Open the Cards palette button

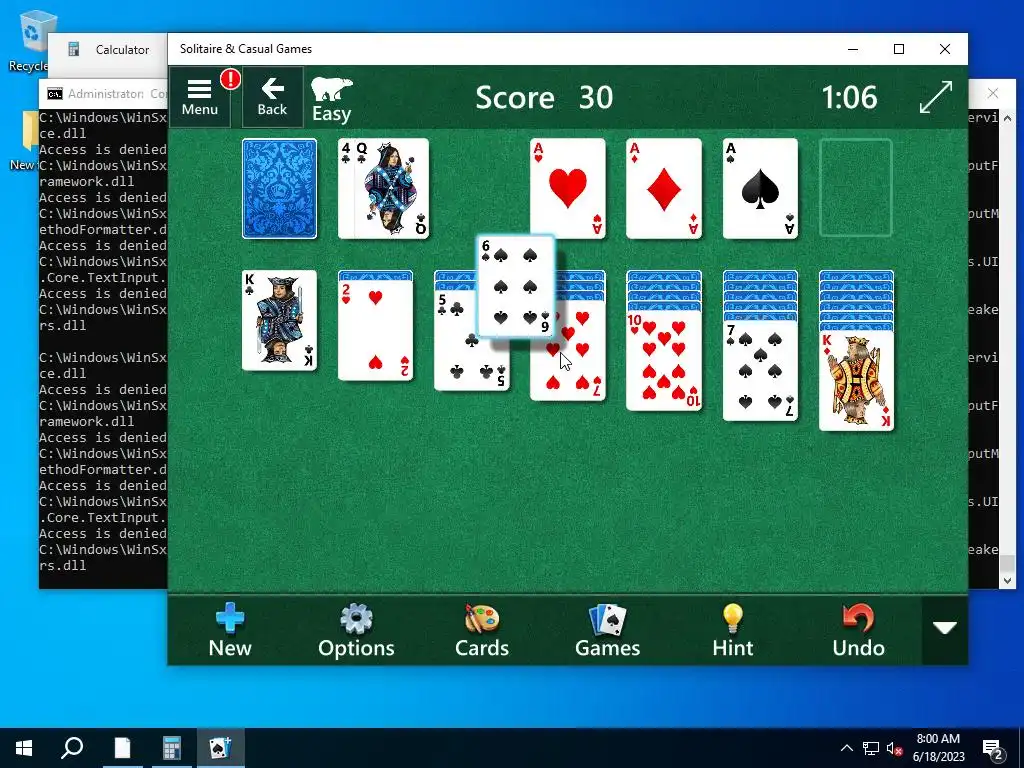(482, 630)
